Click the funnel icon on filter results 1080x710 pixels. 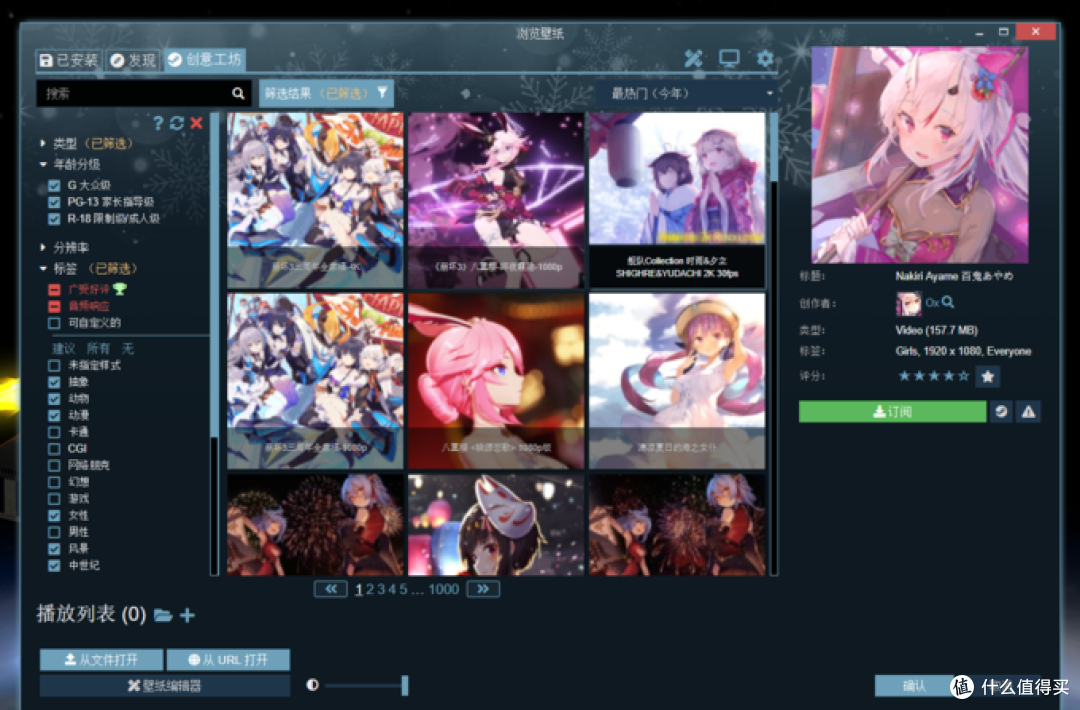coord(382,92)
